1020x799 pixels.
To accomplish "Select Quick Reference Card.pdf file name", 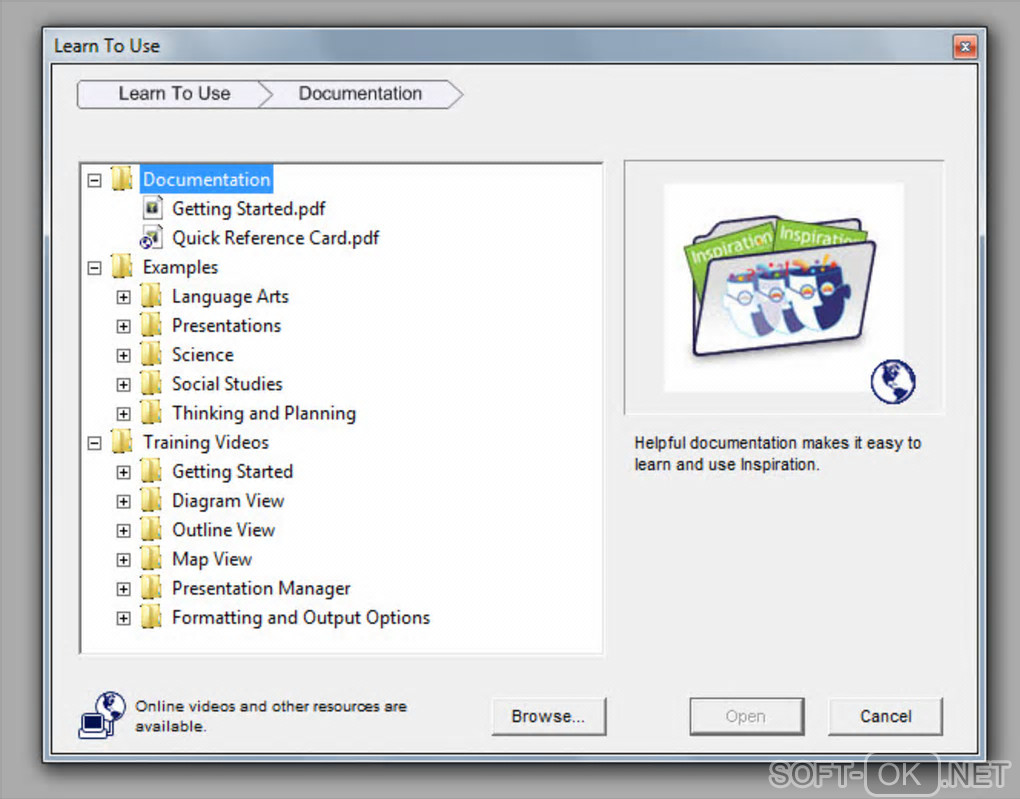I will coord(275,238).
